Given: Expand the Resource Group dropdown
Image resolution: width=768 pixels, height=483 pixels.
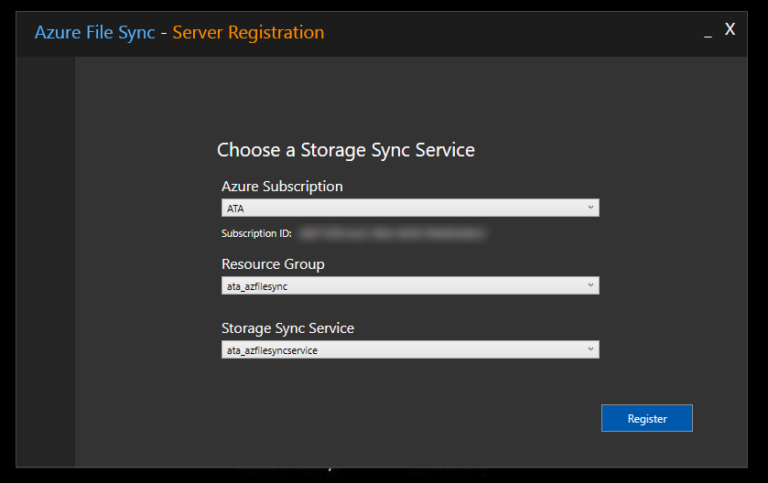Looking at the screenshot, I should [x=409, y=286].
